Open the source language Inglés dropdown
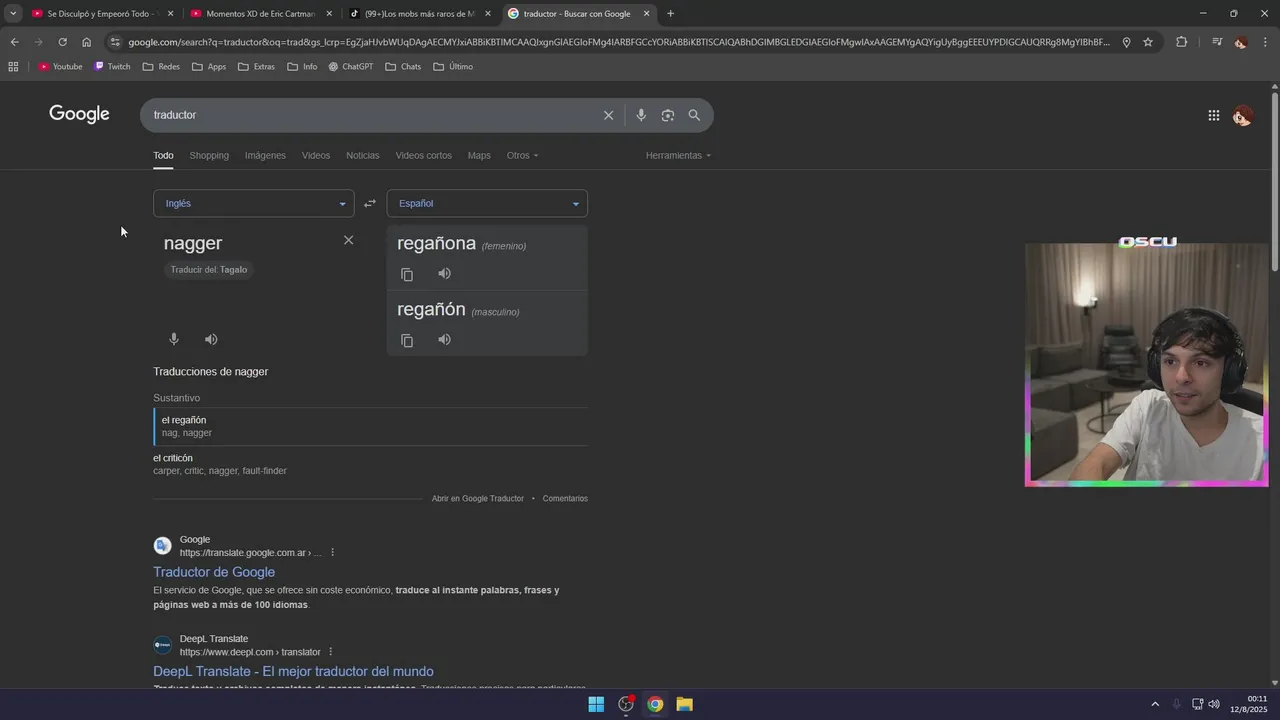 click(x=253, y=203)
